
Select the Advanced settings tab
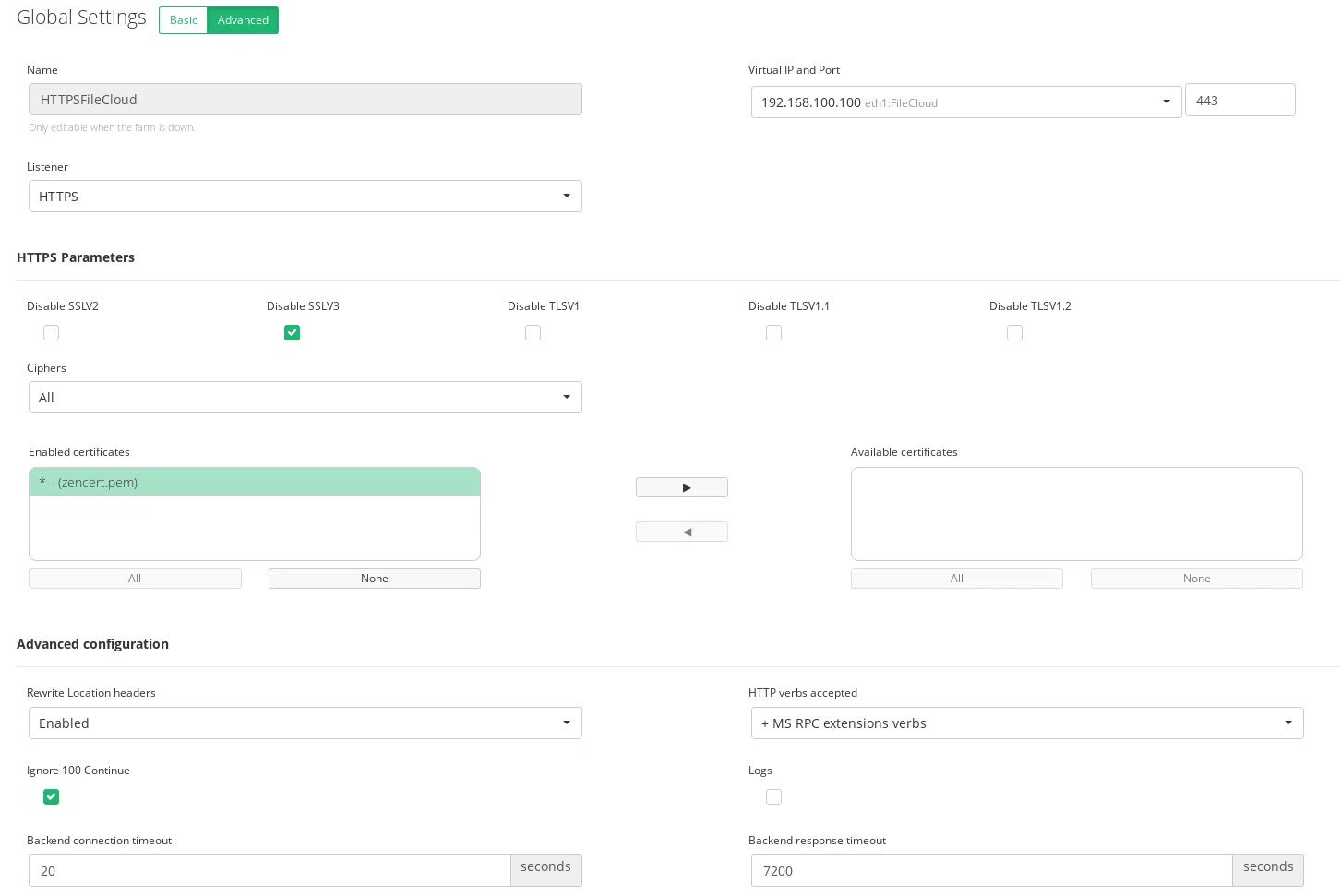point(243,20)
